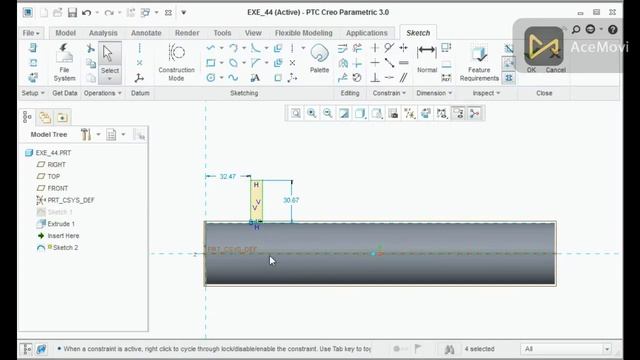Pick the Circle sketch tool
The height and width of the screenshot is (360, 640).
(211, 78)
